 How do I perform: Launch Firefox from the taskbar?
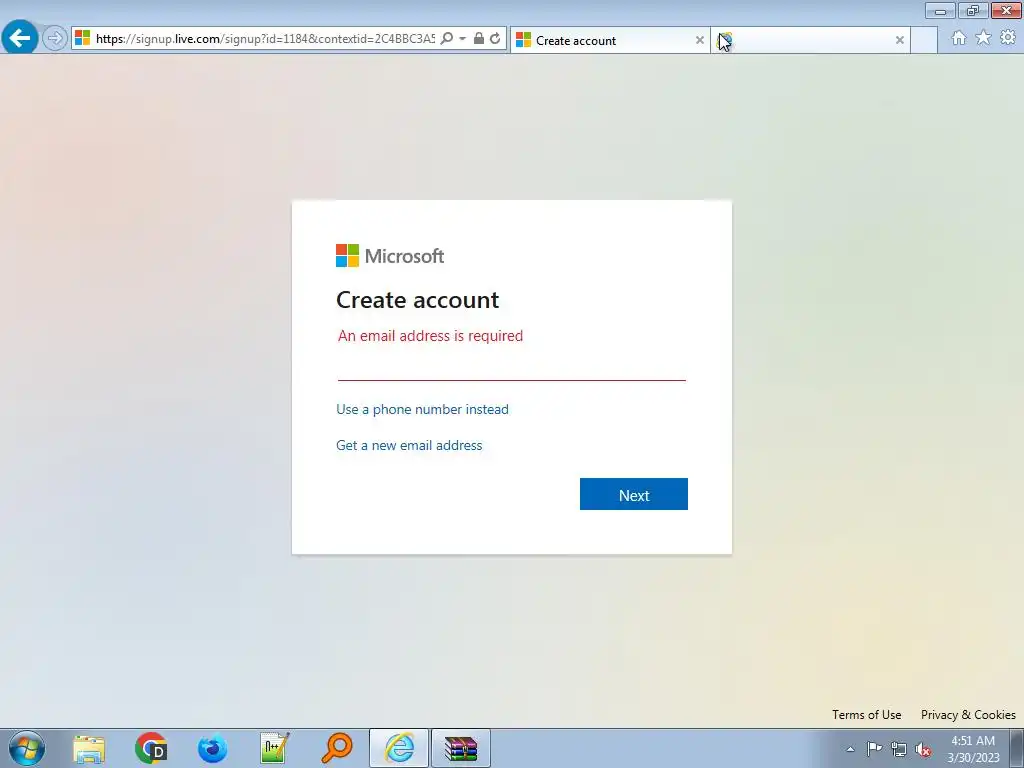[x=212, y=748]
